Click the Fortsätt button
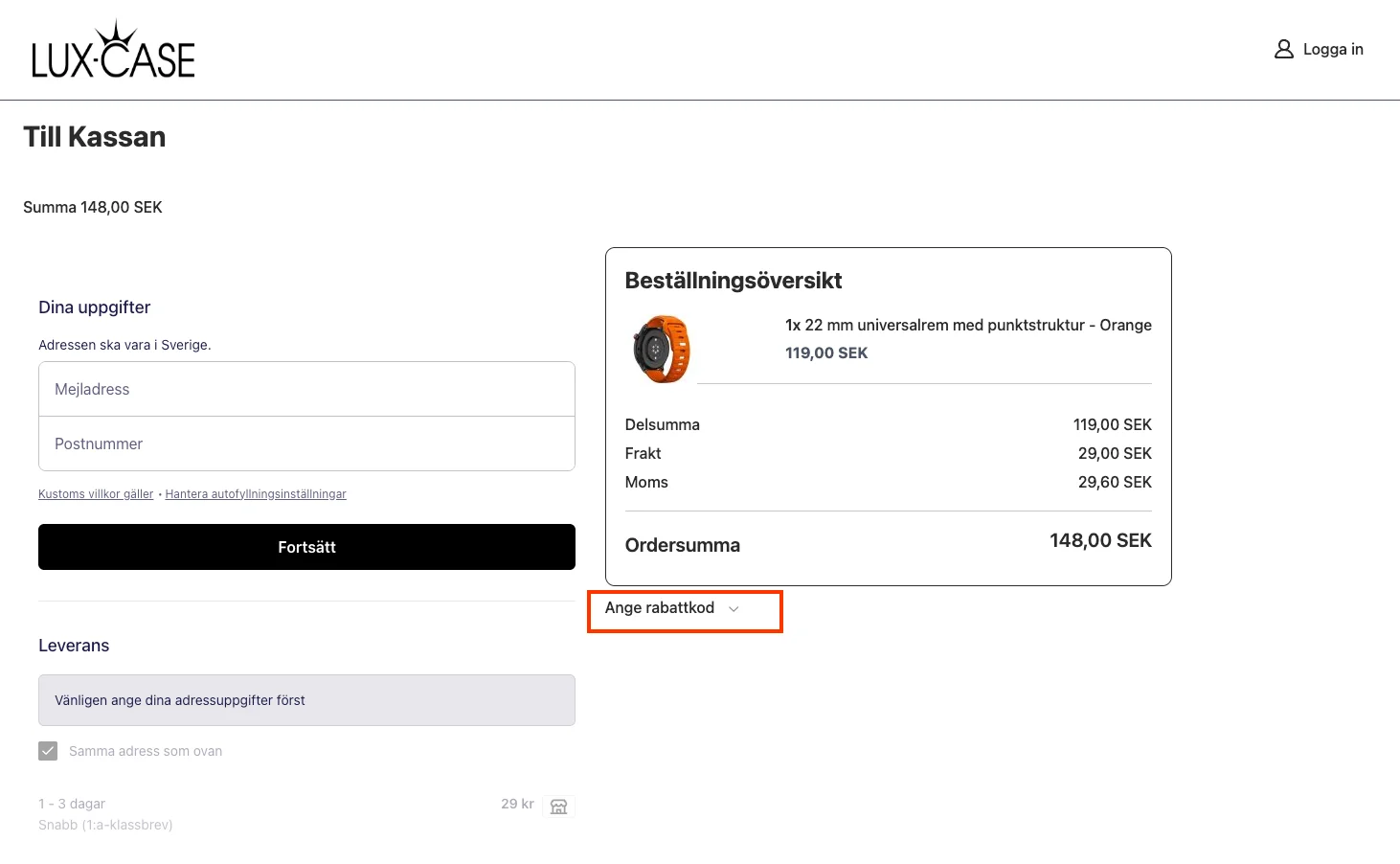1400x864 pixels. click(x=306, y=547)
